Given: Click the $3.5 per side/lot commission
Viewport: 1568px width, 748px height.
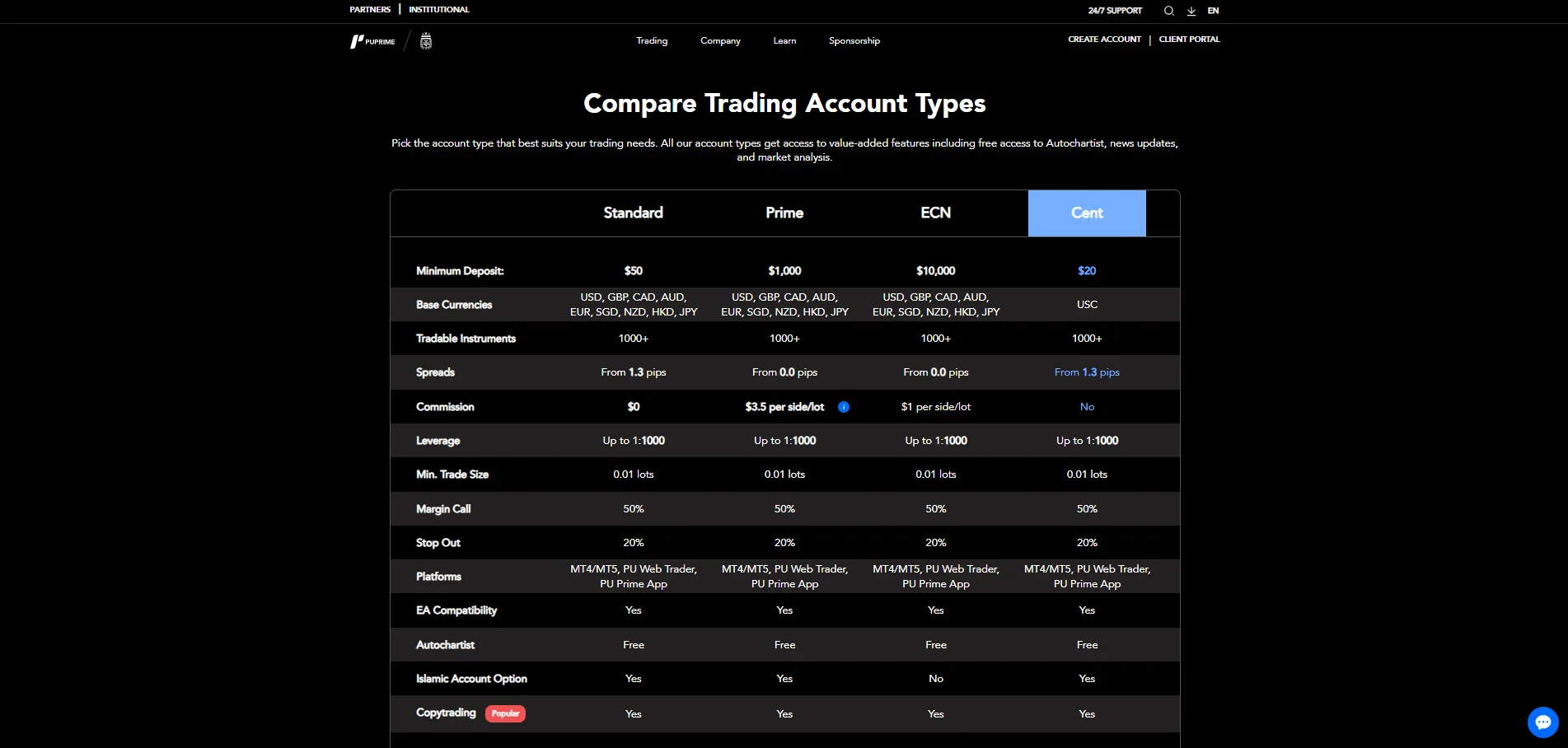Looking at the screenshot, I should pyautogui.click(x=784, y=407).
